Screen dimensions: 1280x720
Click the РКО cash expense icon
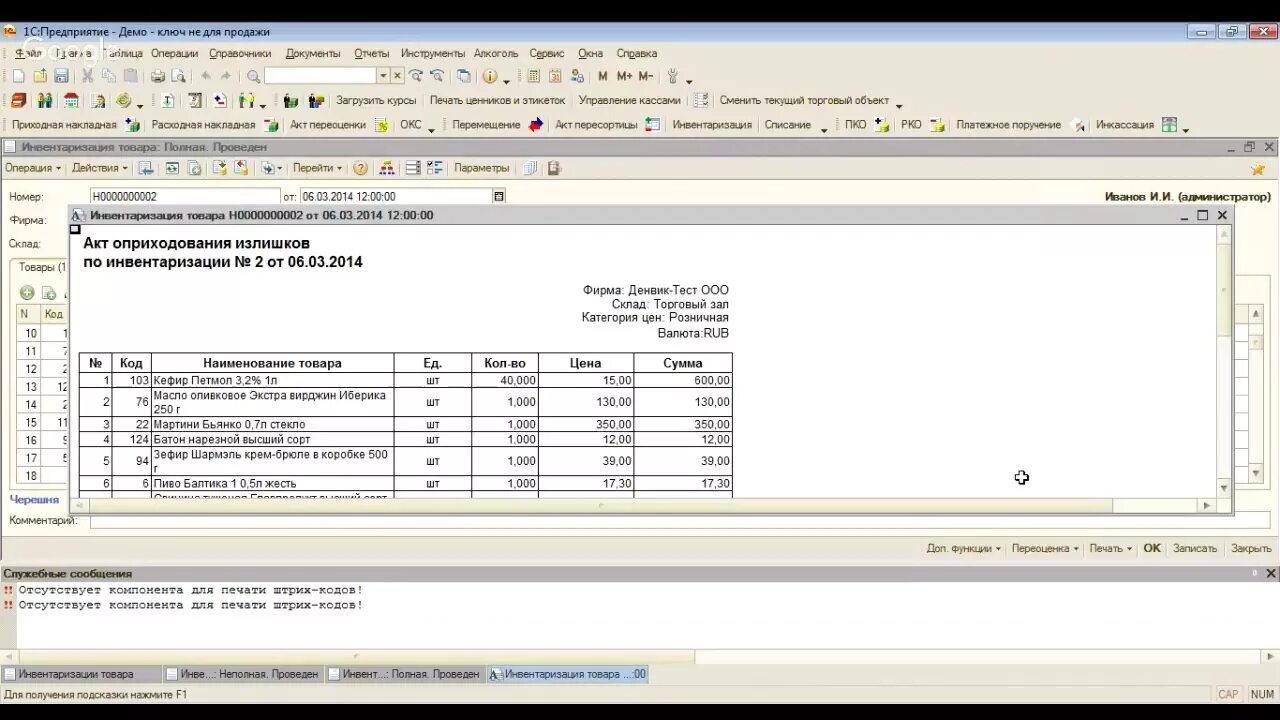[938, 125]
